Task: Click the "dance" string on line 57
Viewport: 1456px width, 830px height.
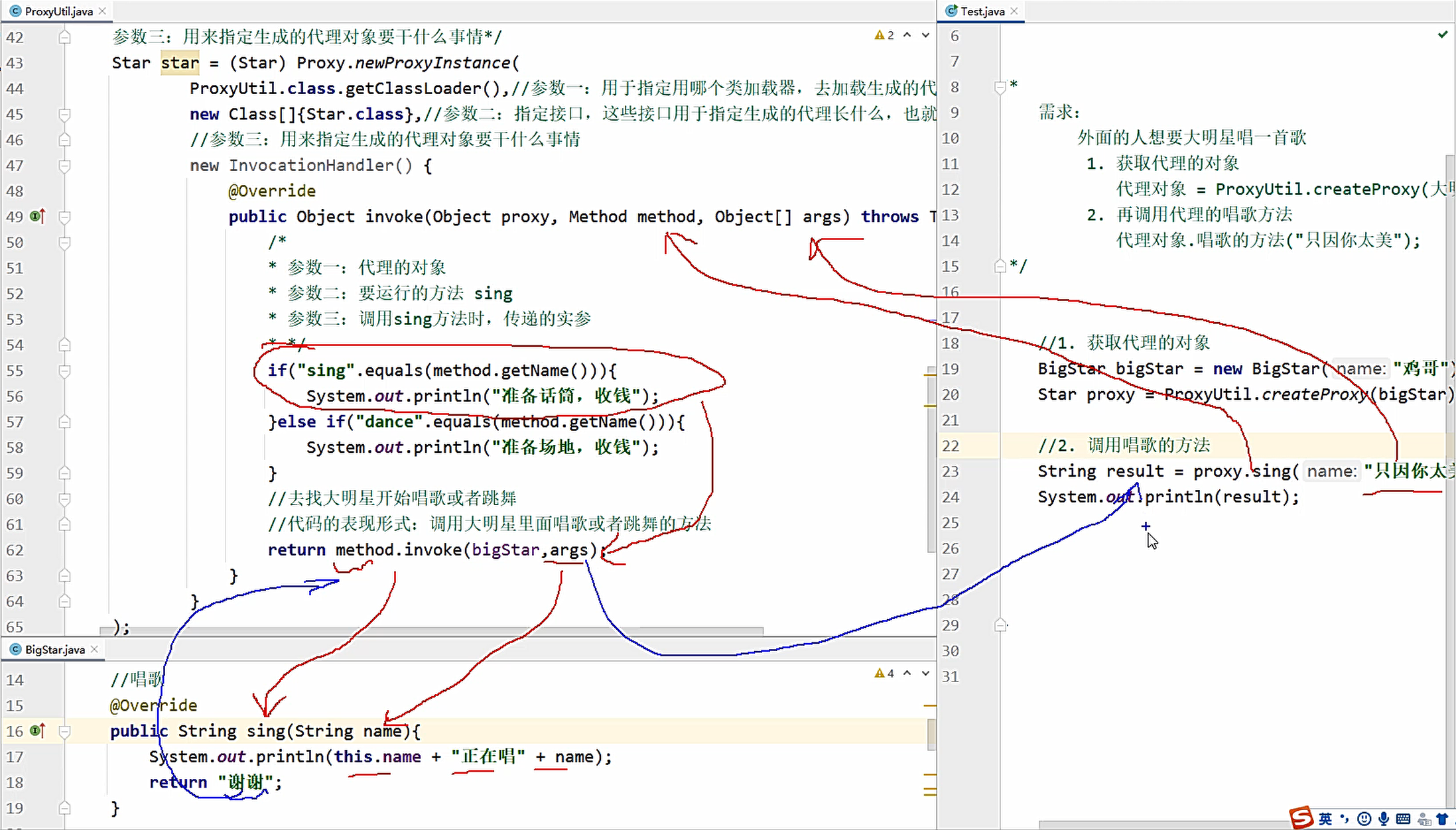Action: point(389,422)
